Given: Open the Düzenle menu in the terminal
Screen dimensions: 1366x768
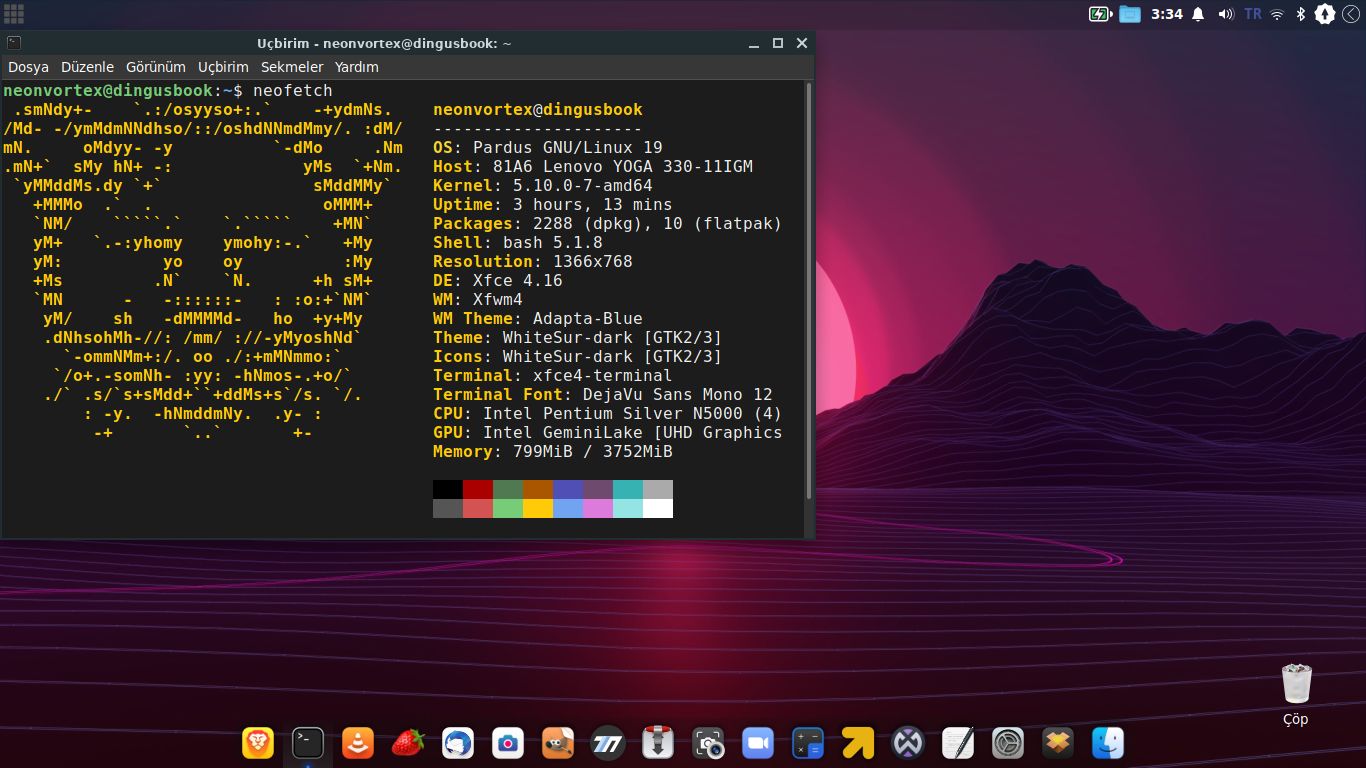Looking at the screenshot, I should point(87,67).
